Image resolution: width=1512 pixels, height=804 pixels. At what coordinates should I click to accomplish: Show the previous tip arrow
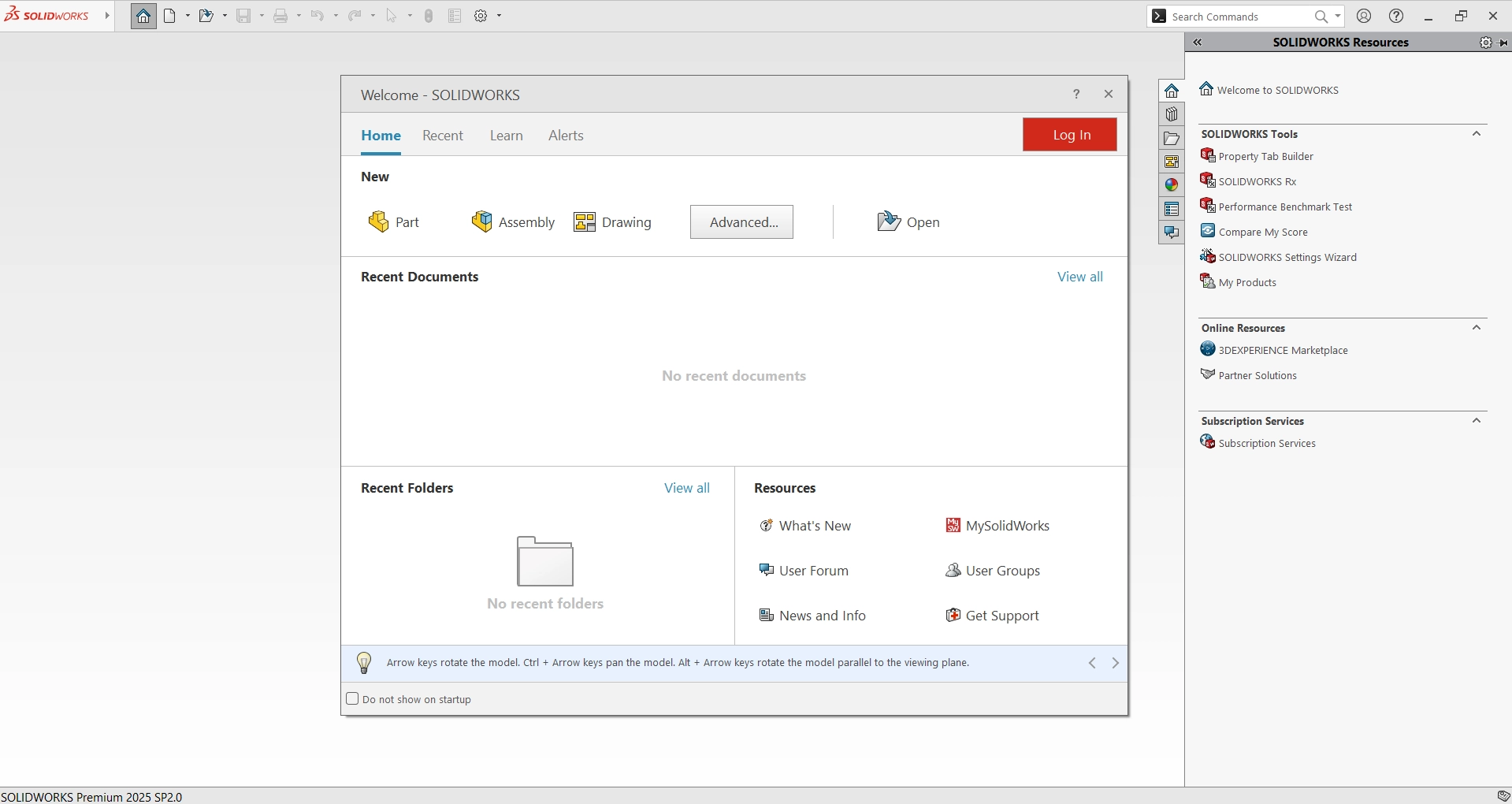click(x=1092, y=663)
